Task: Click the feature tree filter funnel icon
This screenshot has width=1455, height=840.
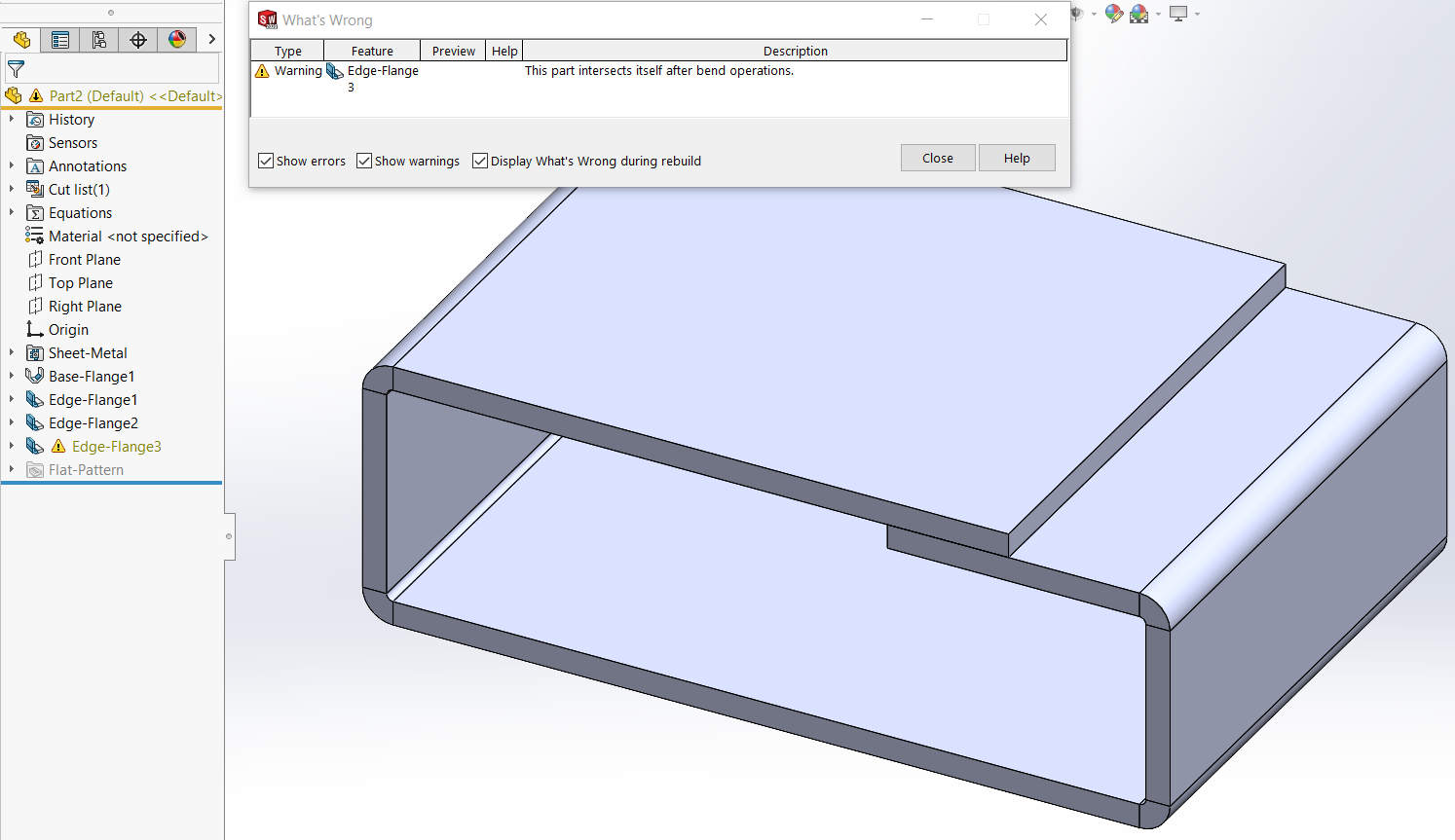Action: click(17, 69)
